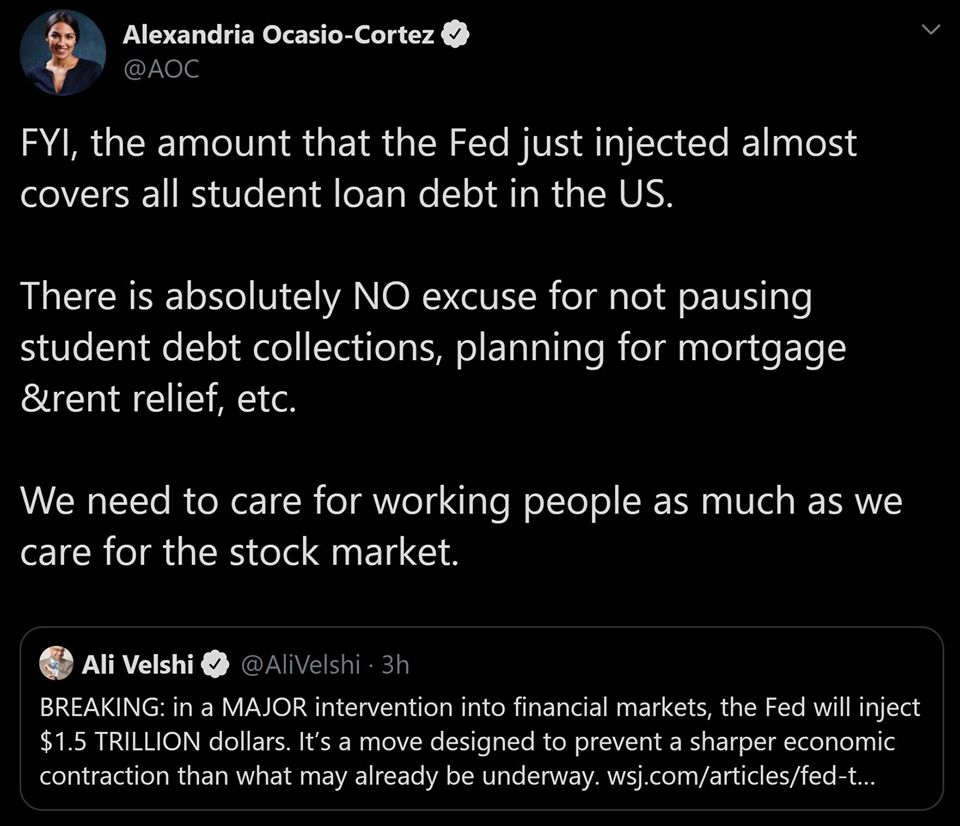Click Alexandria Ocasio-Cortez's profile photo
The width and height of the screenshot is (960, 826).
pos(63,53)
